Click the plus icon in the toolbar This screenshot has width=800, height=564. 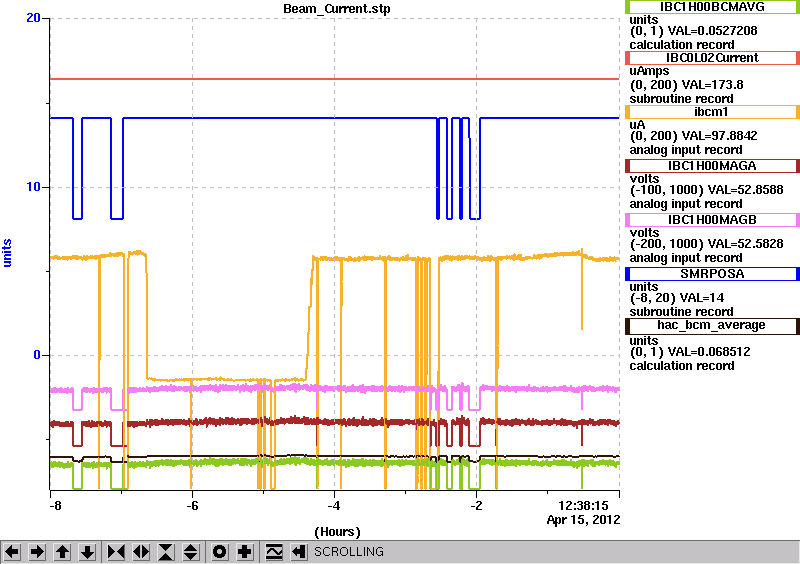point(245,552)
